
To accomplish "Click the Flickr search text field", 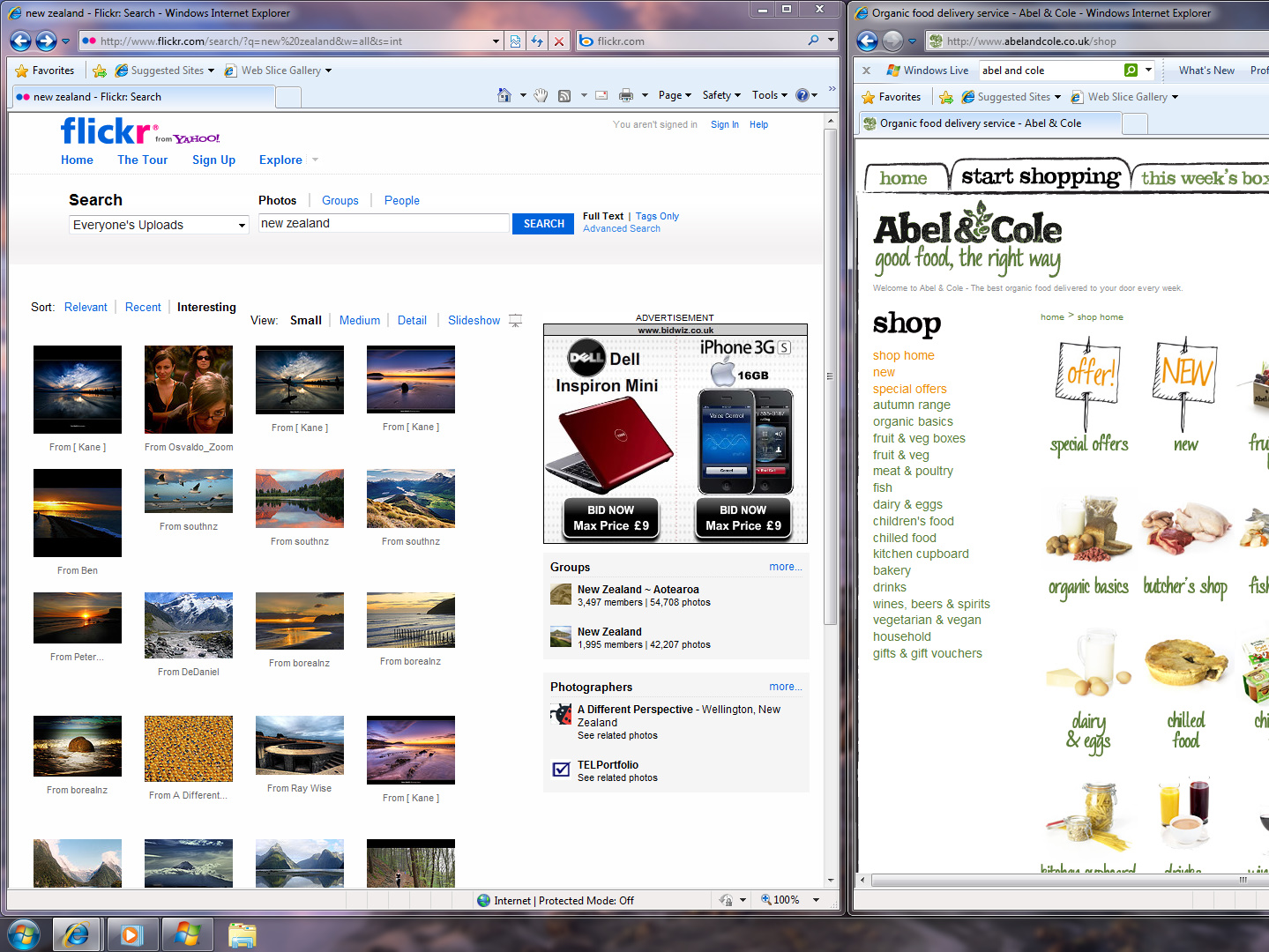I will click(384, 223).
